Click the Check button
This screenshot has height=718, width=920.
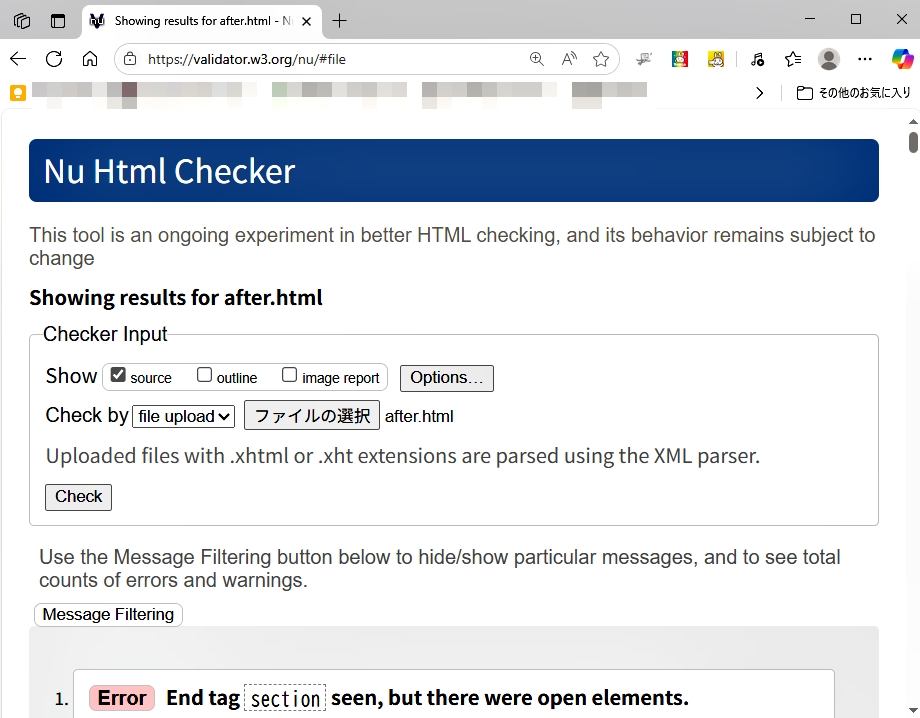79,497
